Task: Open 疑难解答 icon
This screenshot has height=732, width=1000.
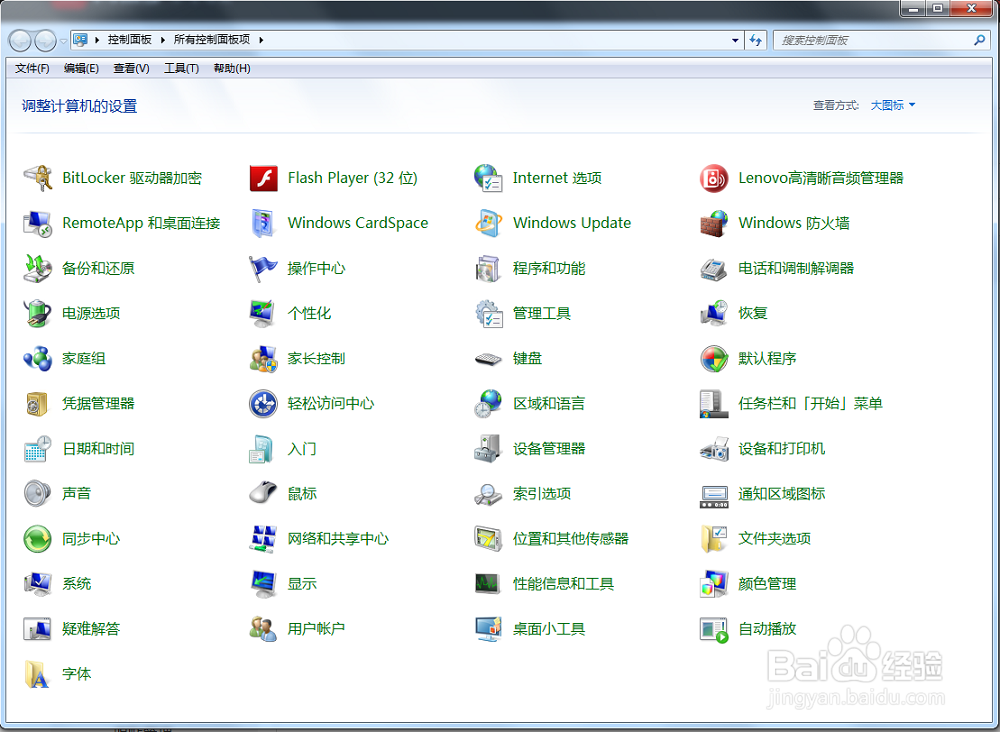Action: click(x=38, y=629)
